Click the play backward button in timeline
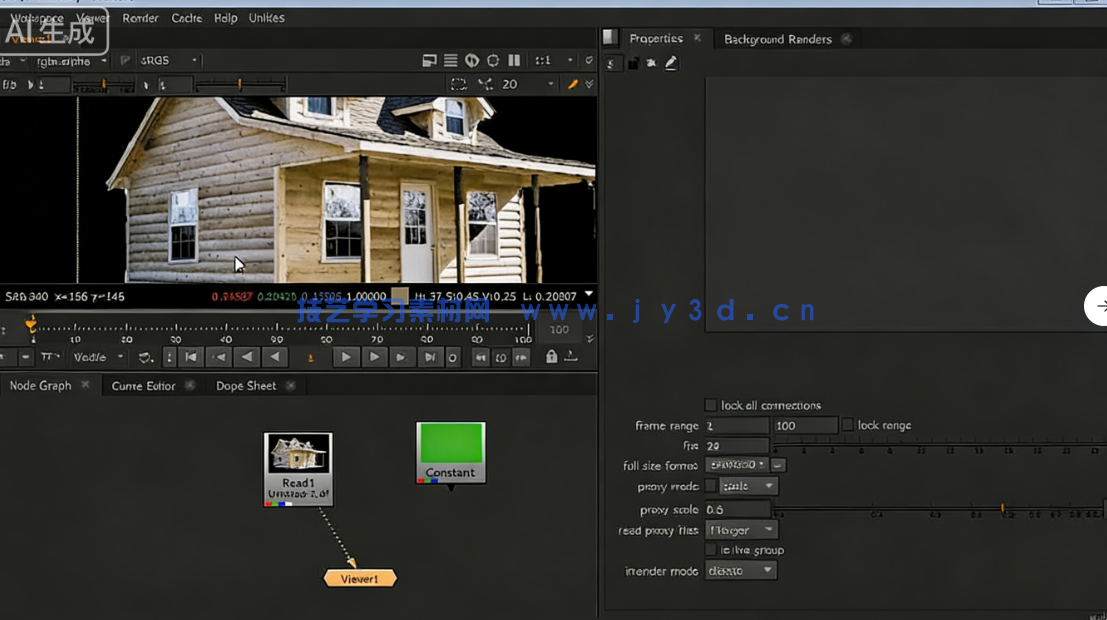 [x=274, y=357]
